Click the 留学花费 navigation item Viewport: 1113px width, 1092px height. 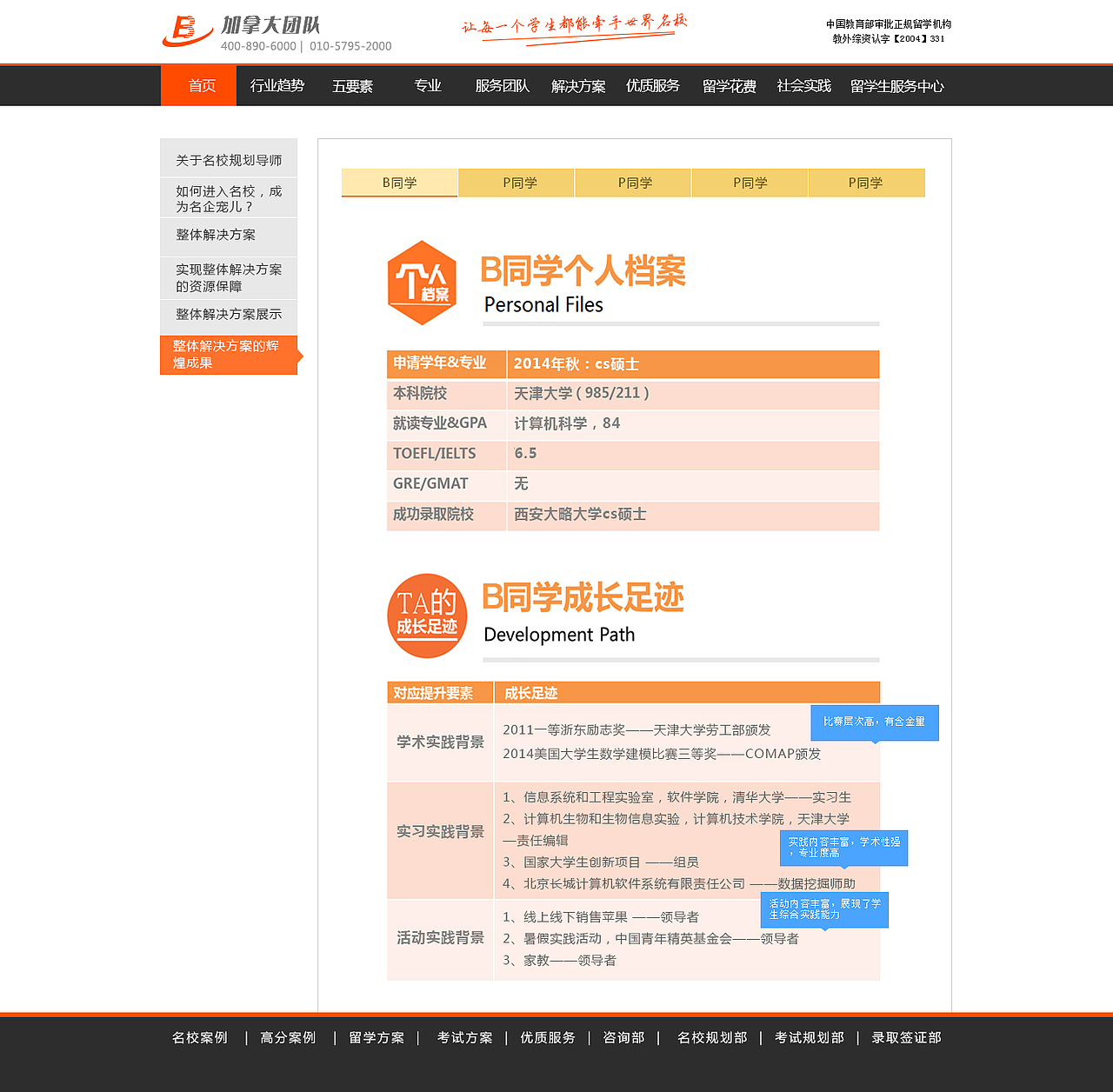pyautogui.click(x=730, y=86)
